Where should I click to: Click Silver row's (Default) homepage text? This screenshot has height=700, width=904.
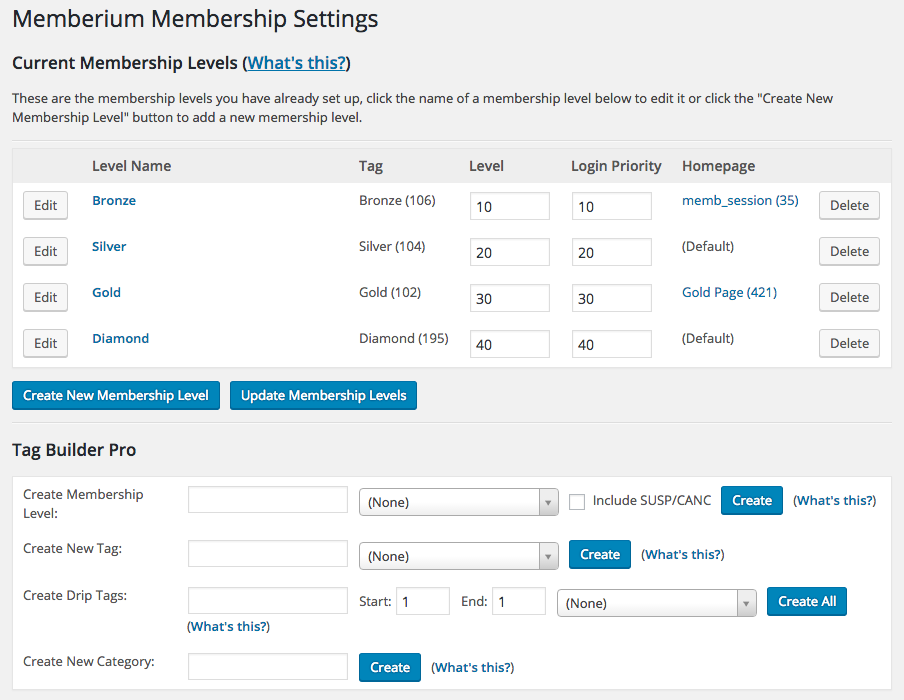(708, 247)
